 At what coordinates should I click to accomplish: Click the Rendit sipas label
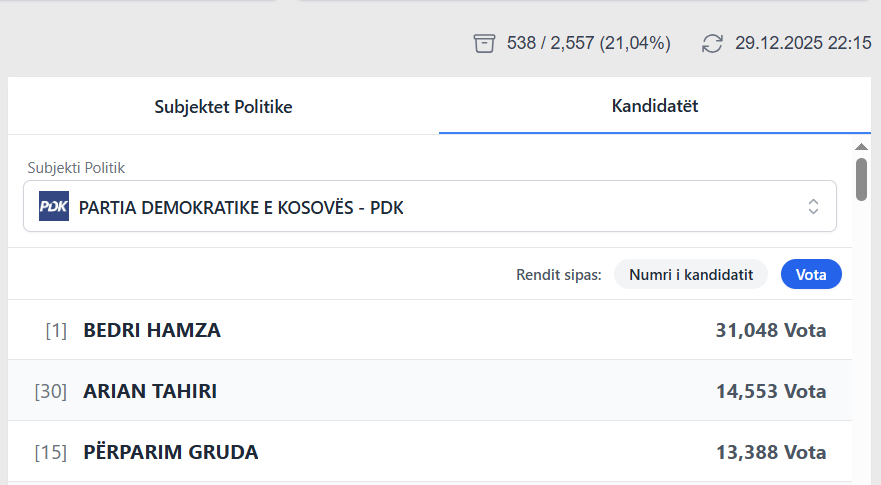click(558, 274)
